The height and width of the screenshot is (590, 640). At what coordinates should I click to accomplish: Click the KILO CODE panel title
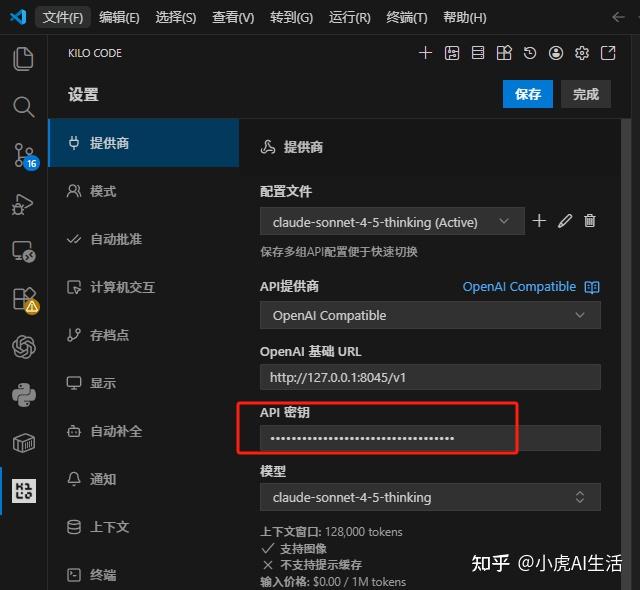click(95, 53)
